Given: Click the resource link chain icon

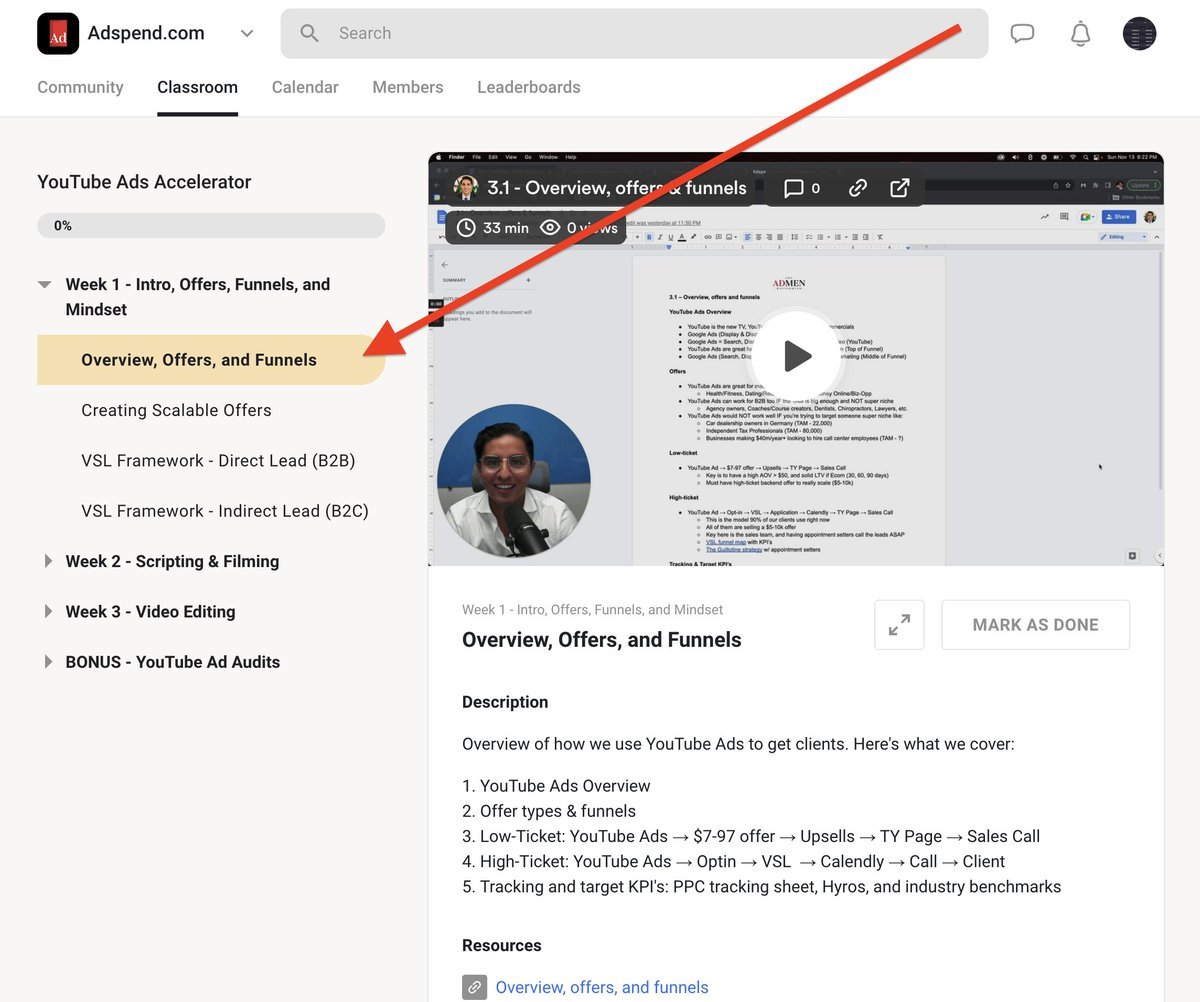Looking at the screenshot, I should point(475,987).
